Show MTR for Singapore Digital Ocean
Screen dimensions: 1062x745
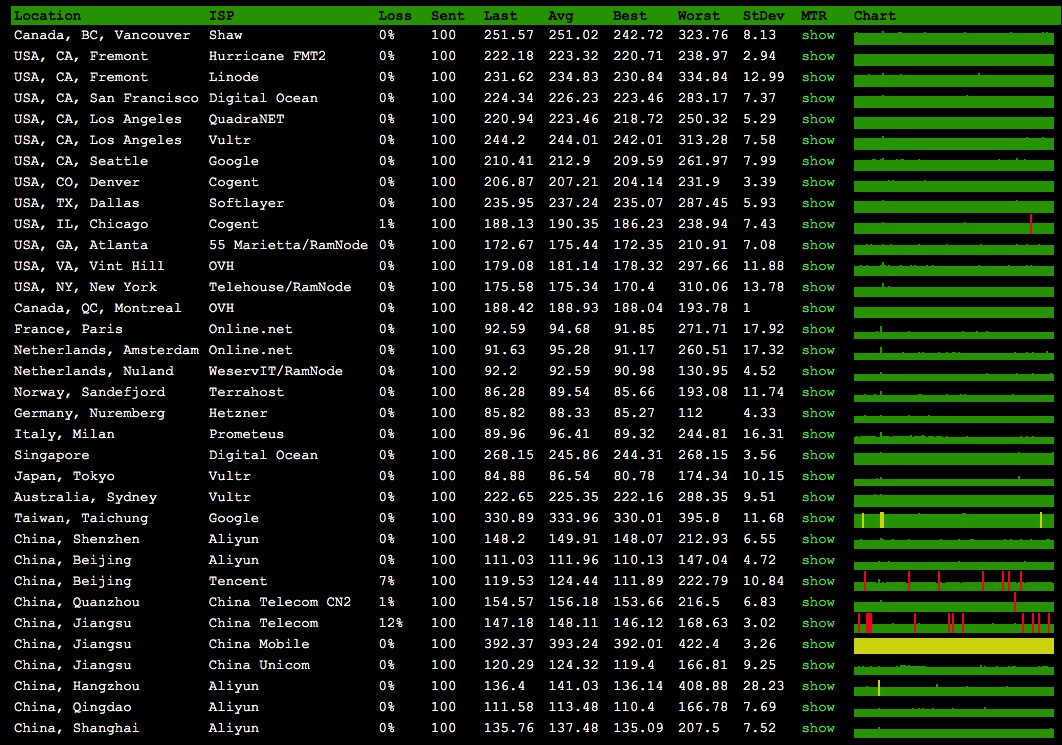pyautogui.click(x=818, y=455)
